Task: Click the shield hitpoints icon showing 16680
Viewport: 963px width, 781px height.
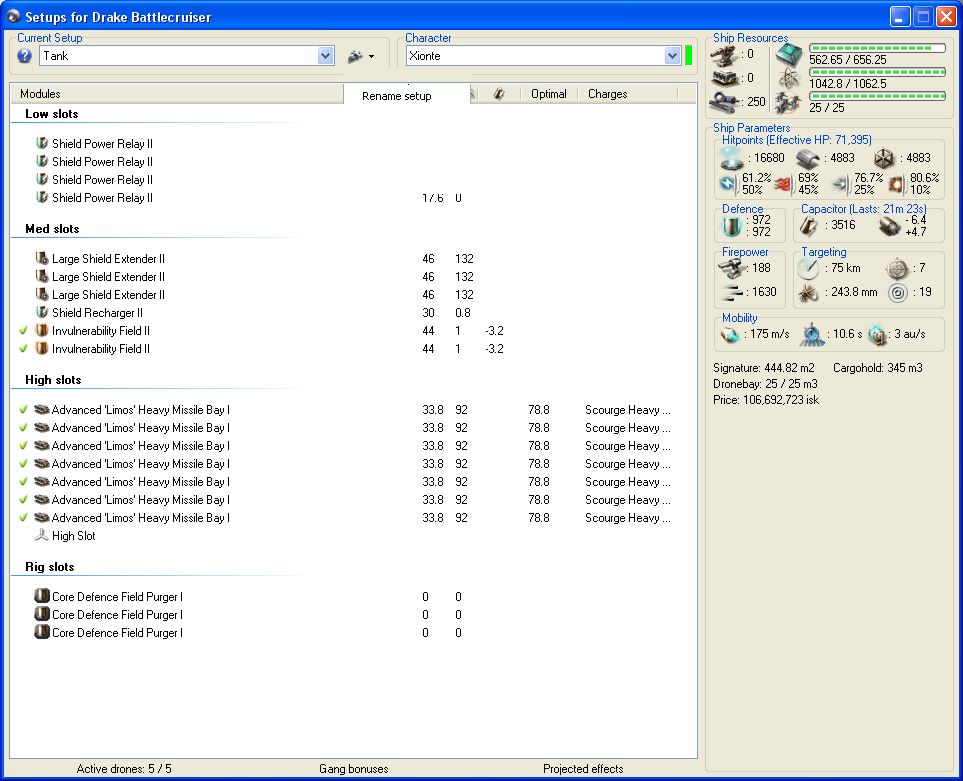Action: pos(731,158)
